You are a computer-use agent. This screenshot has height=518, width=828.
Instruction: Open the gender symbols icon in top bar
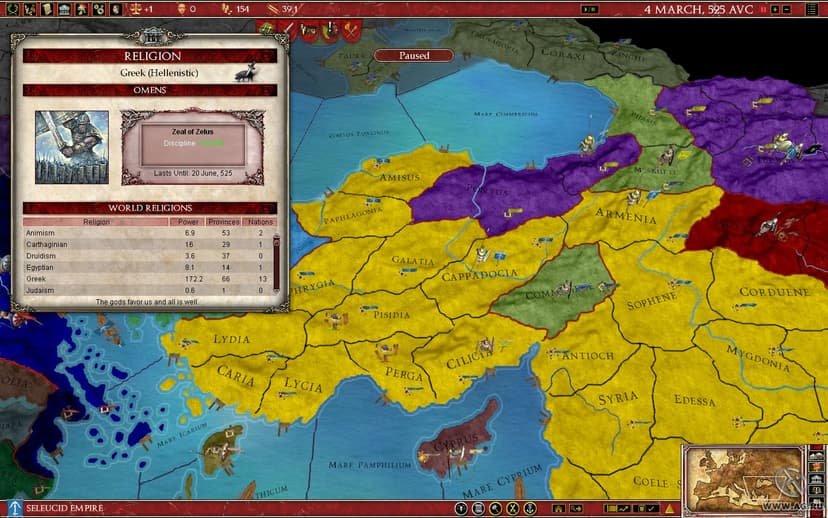point(99,8)
